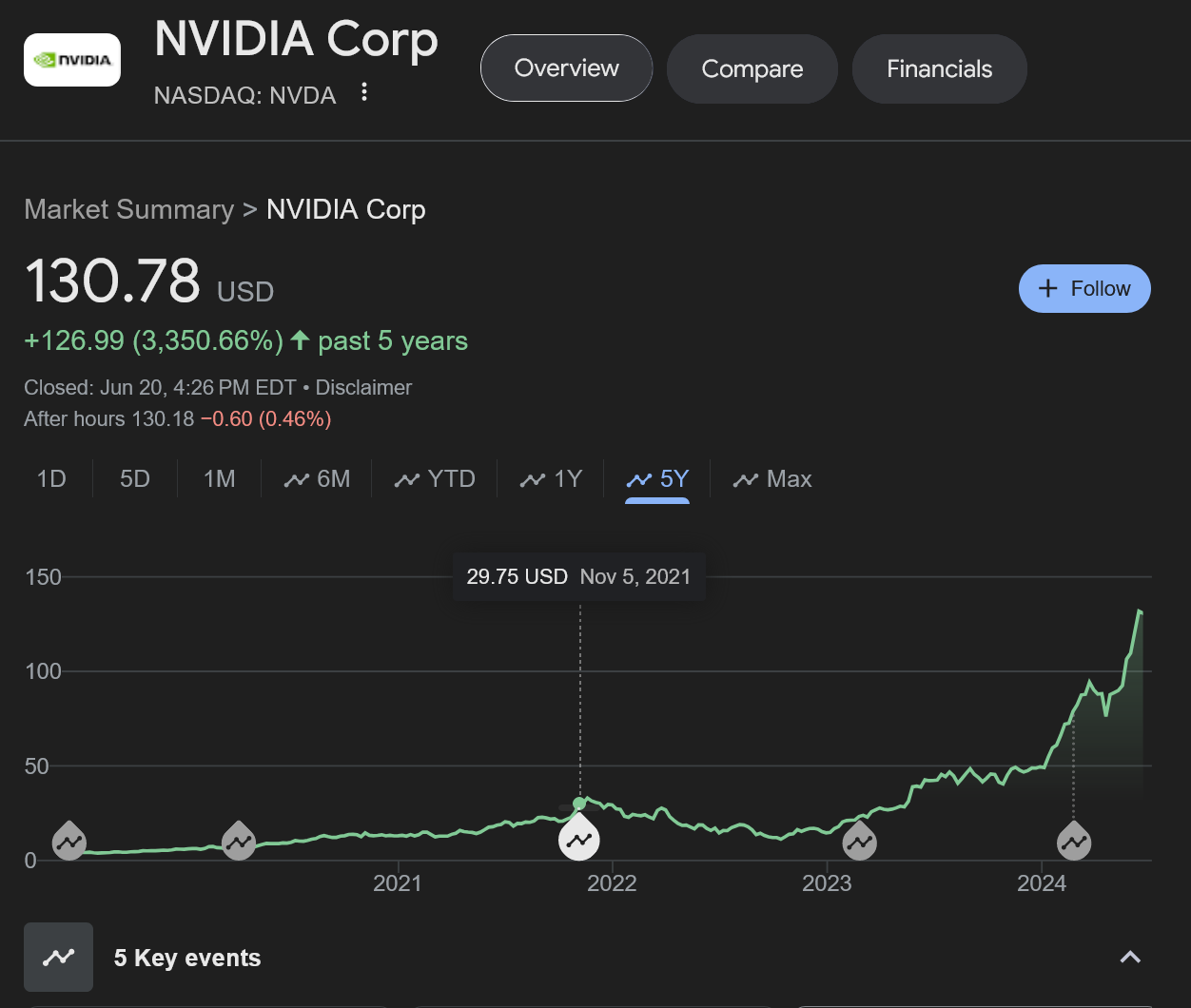Click the leftmost key event marker
The height and width of the screenshot is (1008, 1191).
tap(68, 841)
